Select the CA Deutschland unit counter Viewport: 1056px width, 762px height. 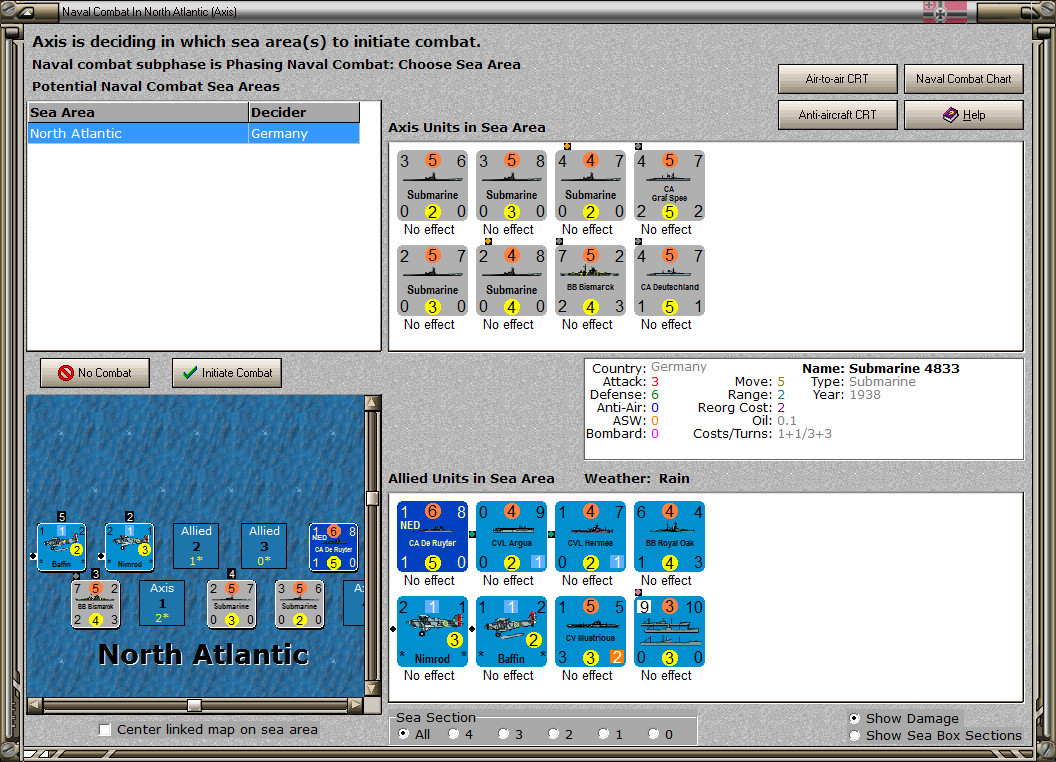[x=669, y=281]
